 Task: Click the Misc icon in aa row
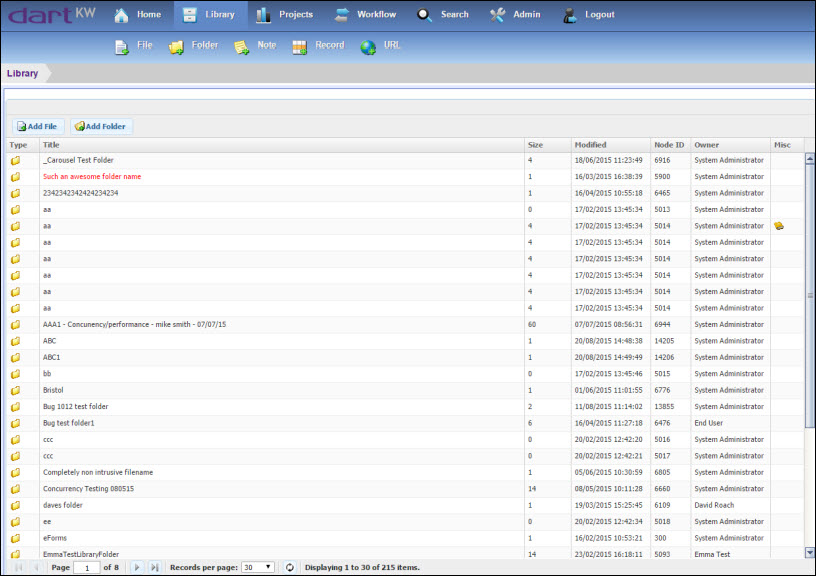coord(779,226)
